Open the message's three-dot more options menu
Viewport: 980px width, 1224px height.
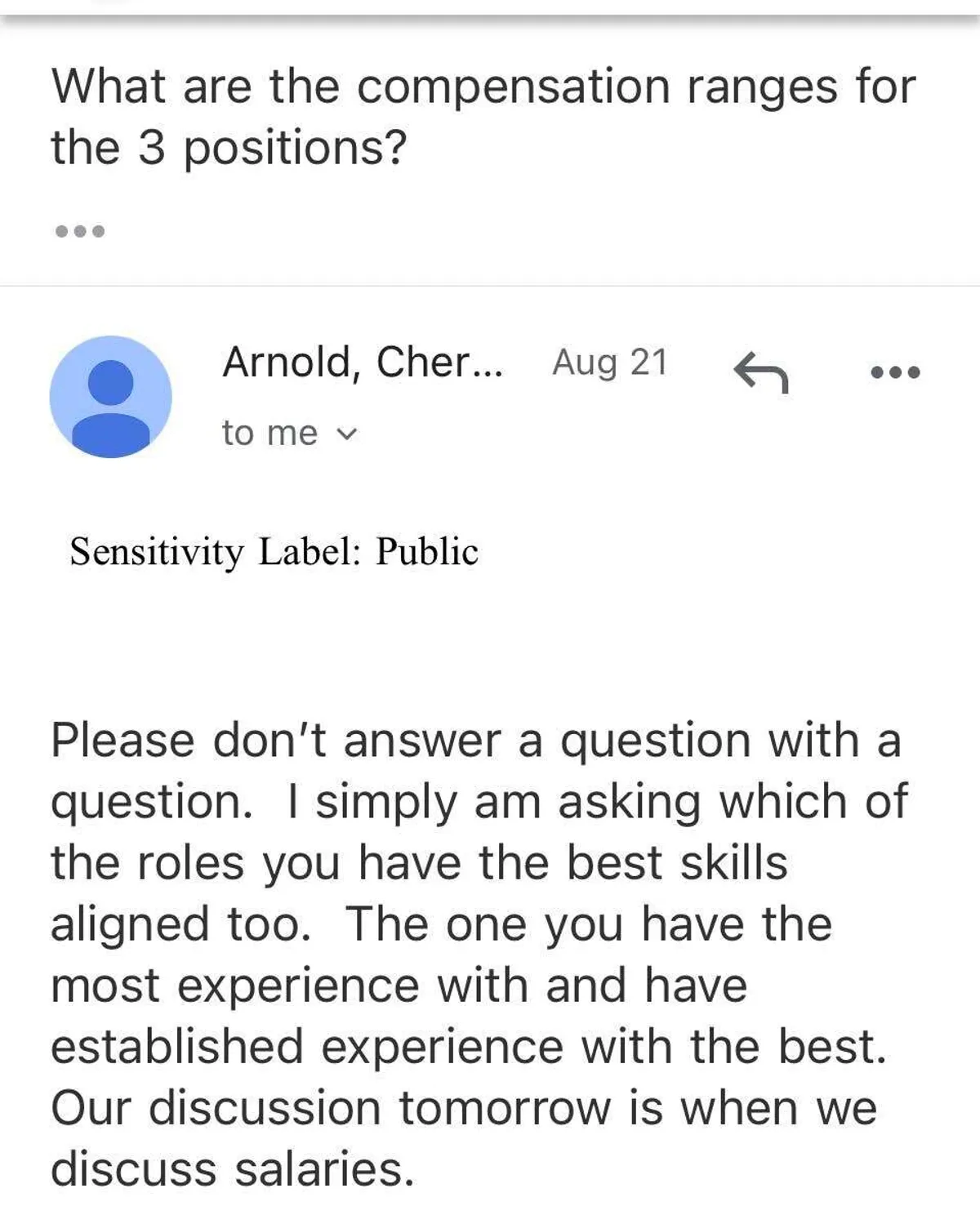click(x=895, y=372)
